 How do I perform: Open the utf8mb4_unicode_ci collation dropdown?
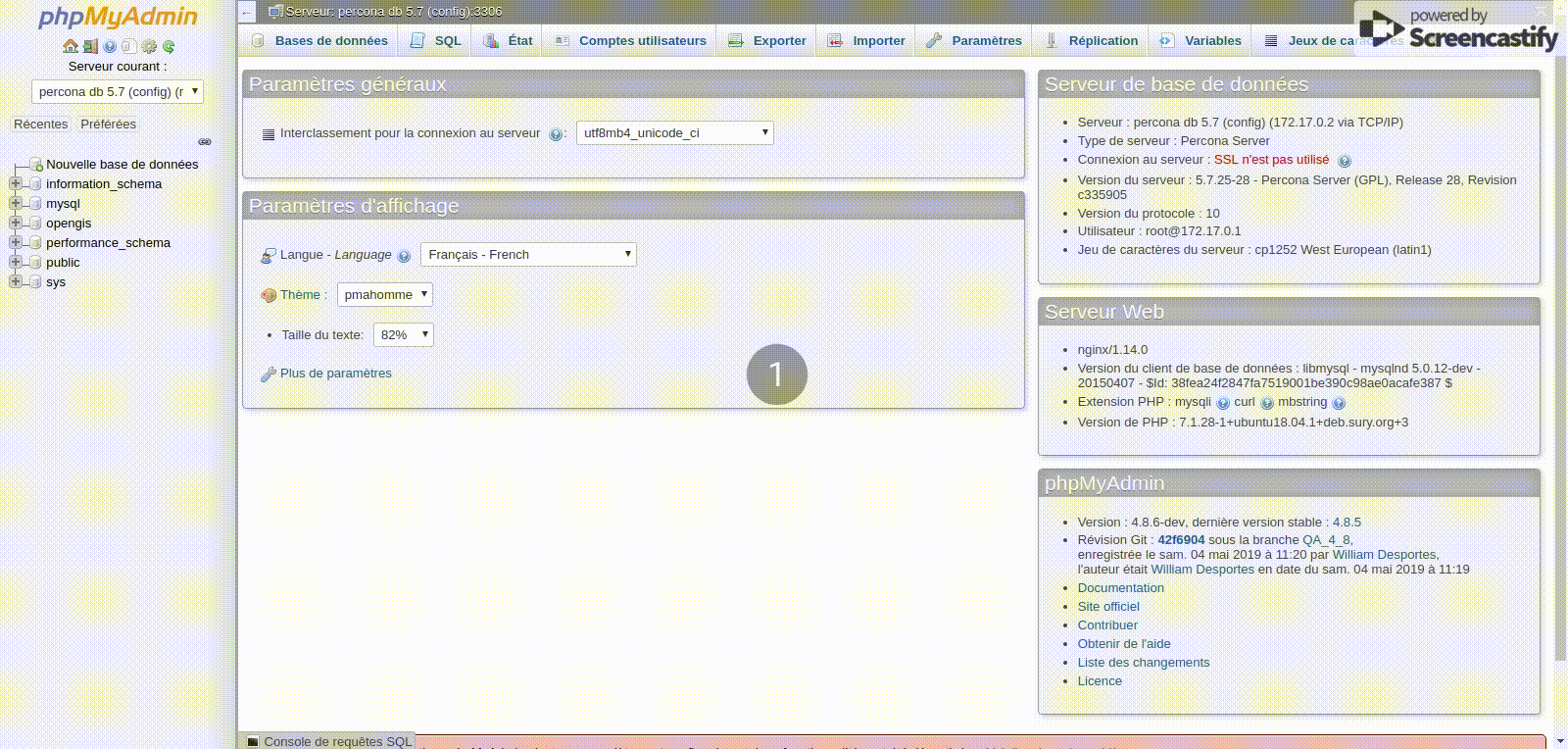[x=675, y=132]
